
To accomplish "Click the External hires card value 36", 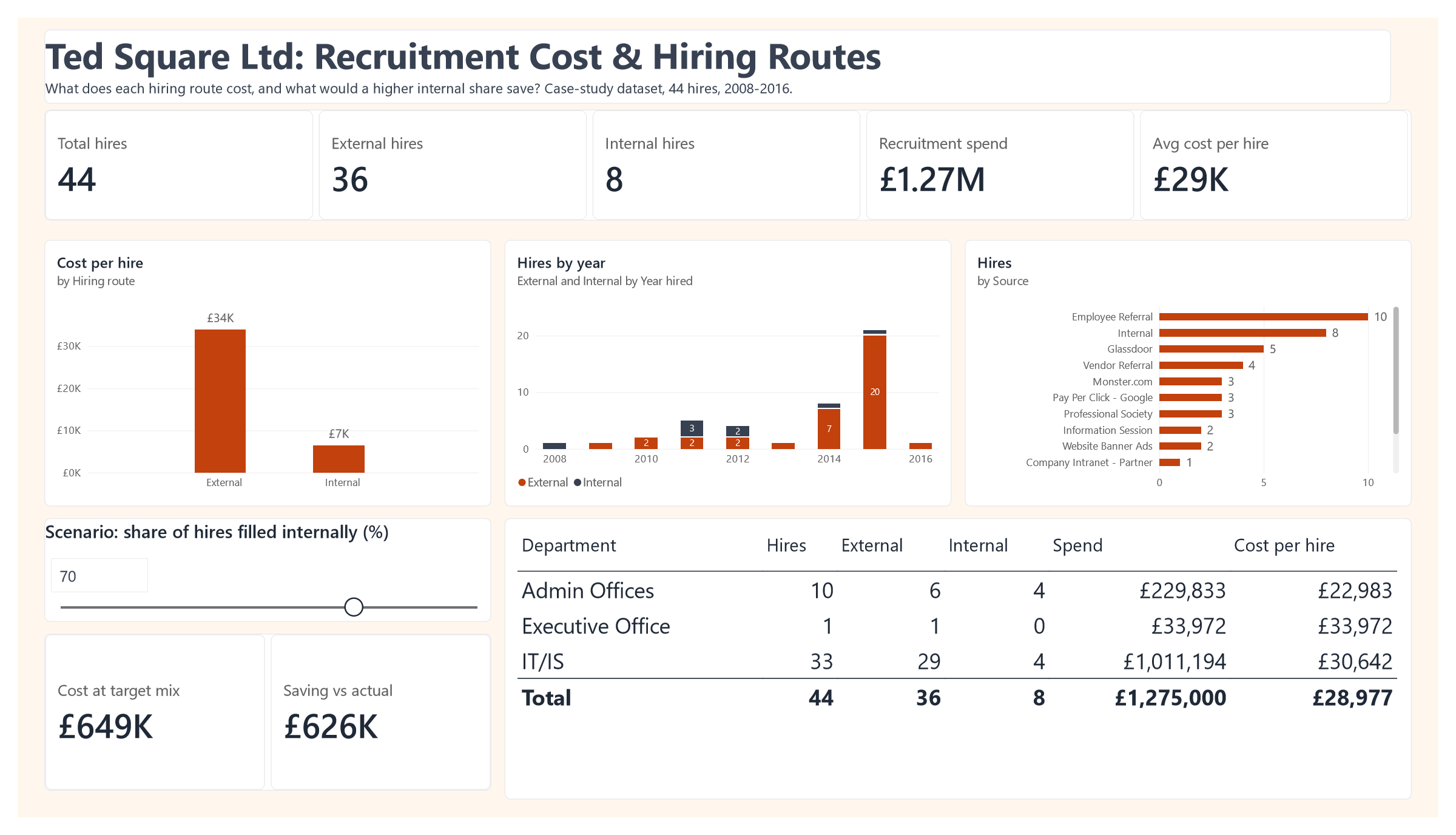I will click(x=350, y=180).
